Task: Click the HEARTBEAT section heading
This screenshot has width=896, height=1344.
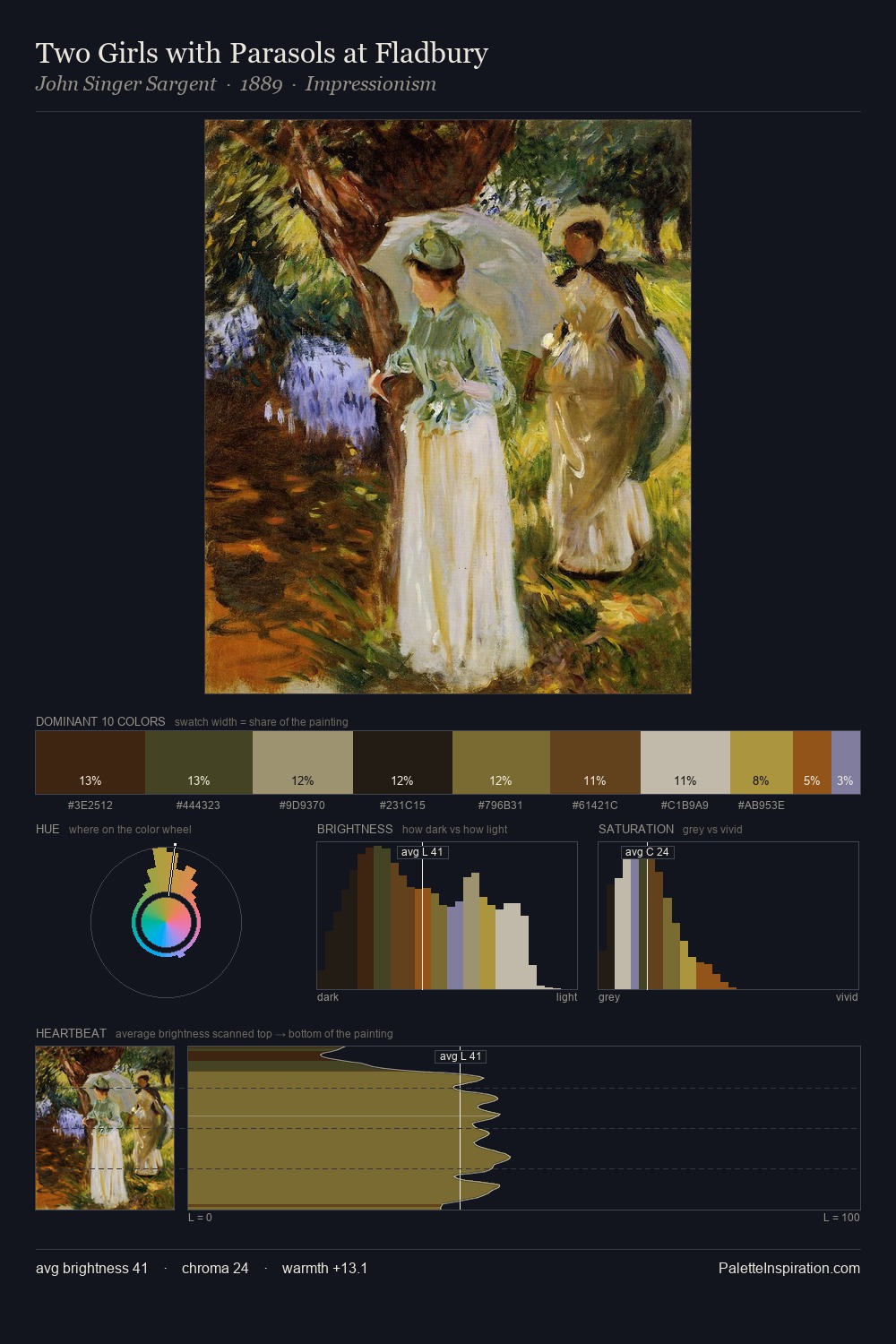Action: (x=71, y=1033)
